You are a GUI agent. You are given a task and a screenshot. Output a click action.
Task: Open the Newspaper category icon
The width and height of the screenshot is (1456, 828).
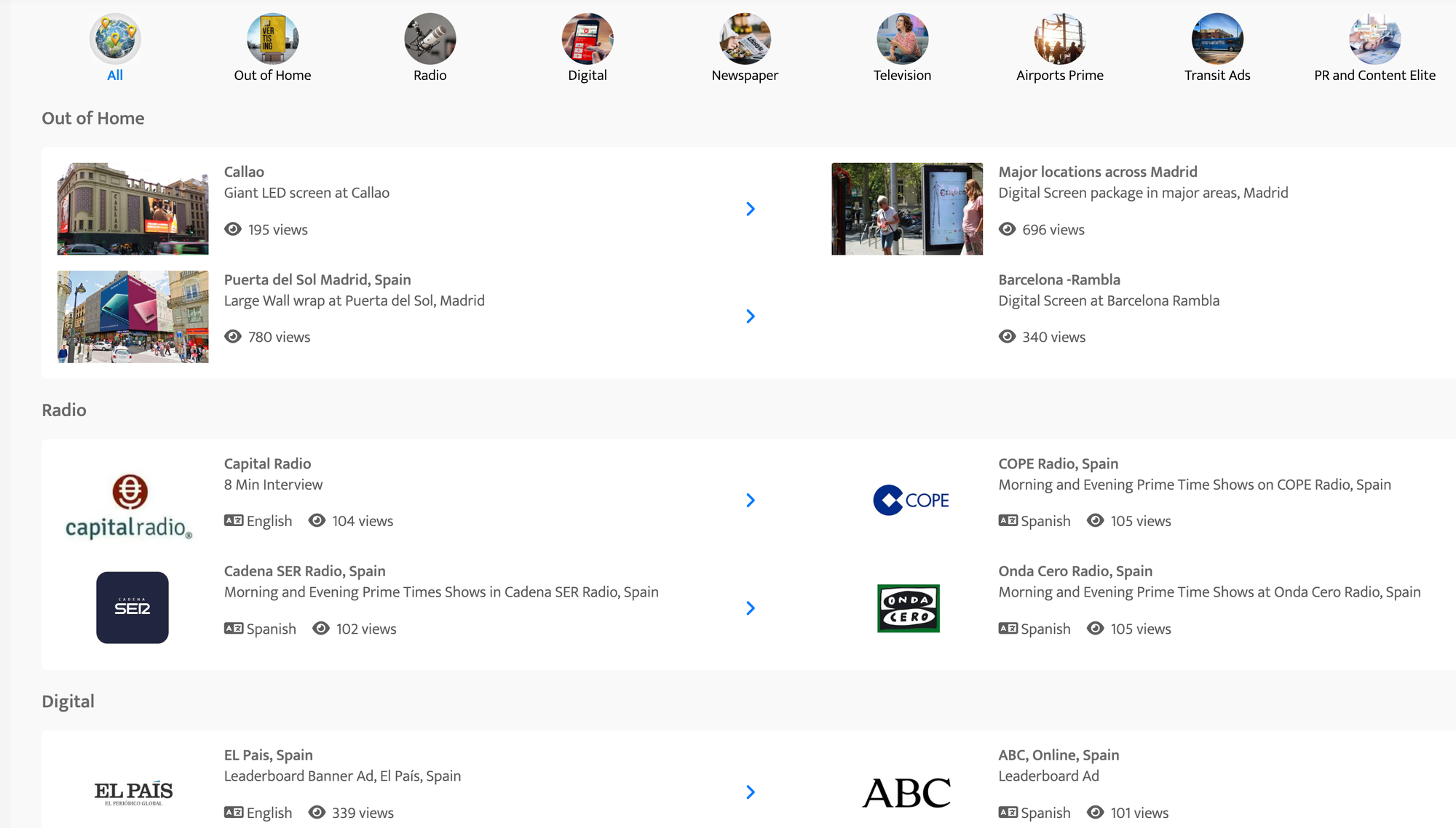pyautogui.click(x=745, y=39)
